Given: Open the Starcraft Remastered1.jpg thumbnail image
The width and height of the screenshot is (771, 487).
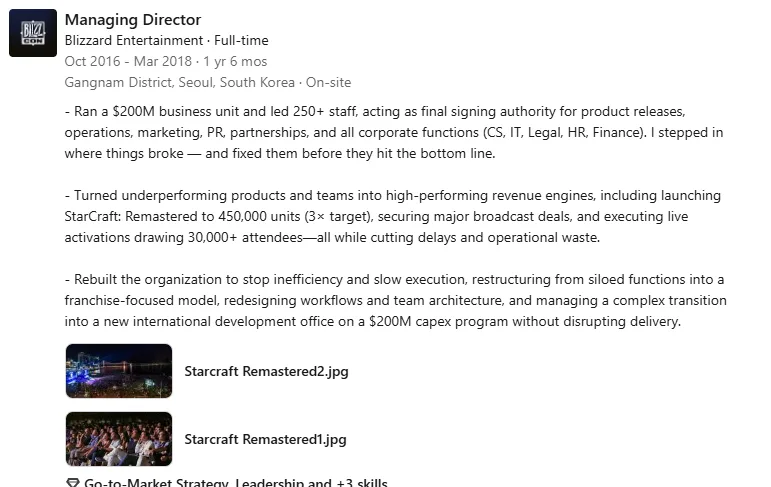Looking at the screenshot, I should point(118,439).
